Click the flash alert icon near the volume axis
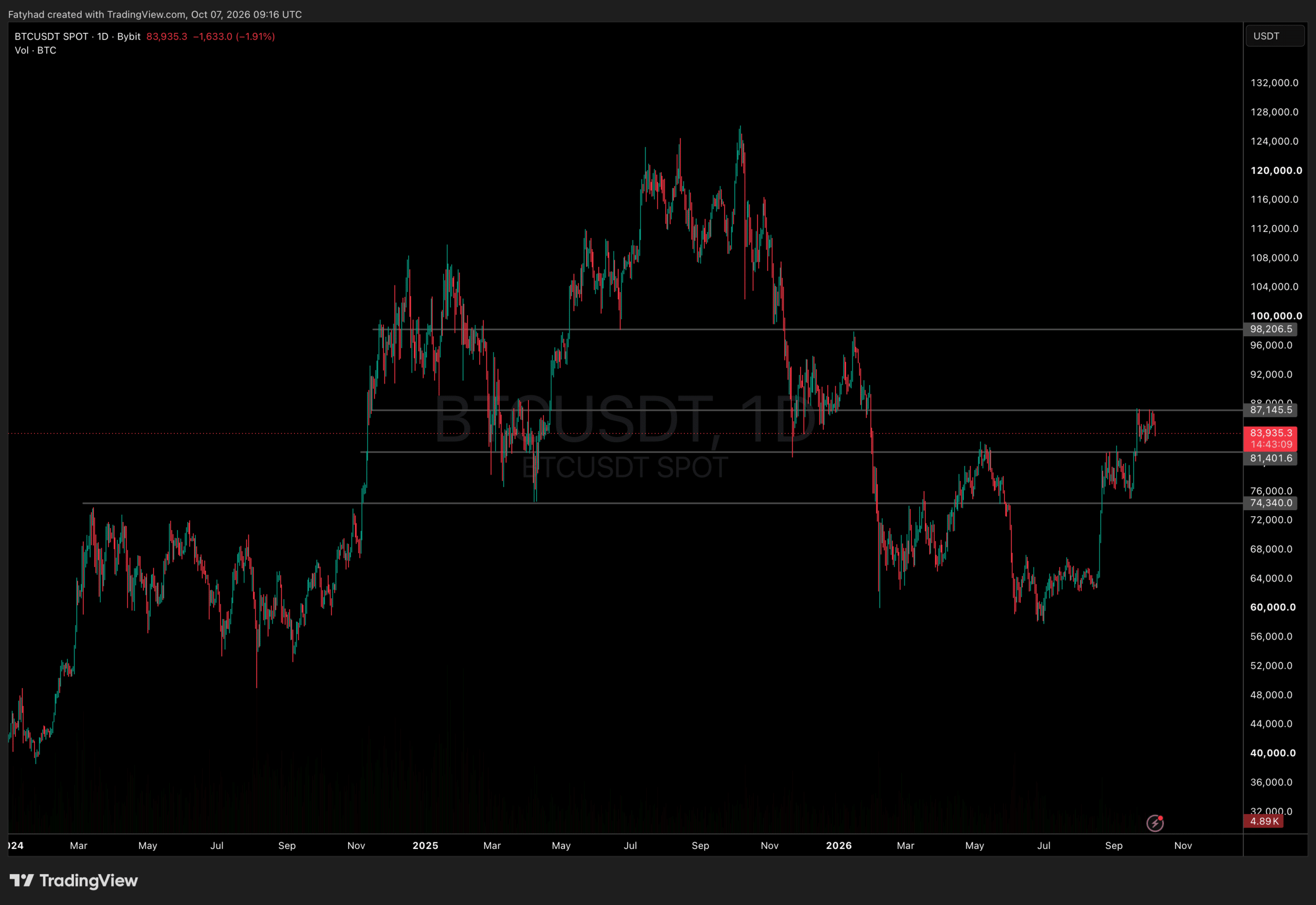Screen dimensions: 1316x905 point(1155,823)
